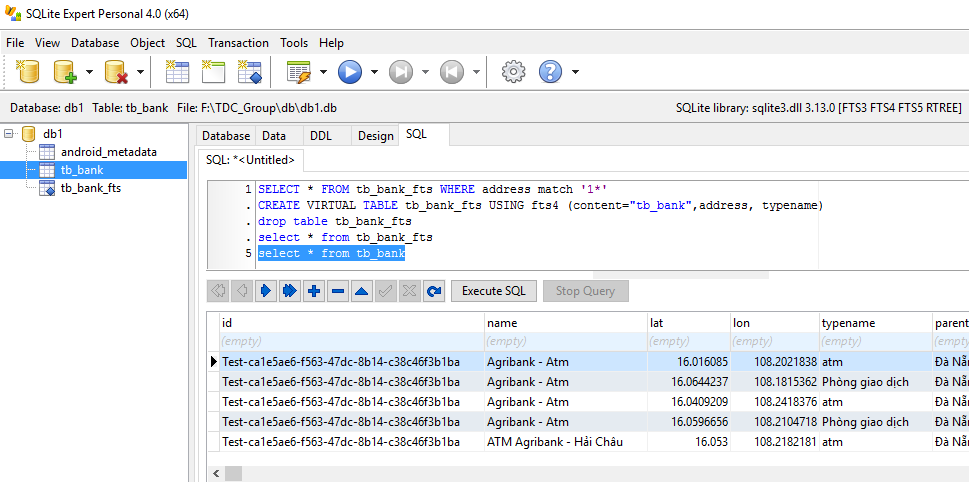The height and width of the screenshot is (482, 969).
Task: Click the tb_bank_fts virtual table icon
Action: (48, 188)
